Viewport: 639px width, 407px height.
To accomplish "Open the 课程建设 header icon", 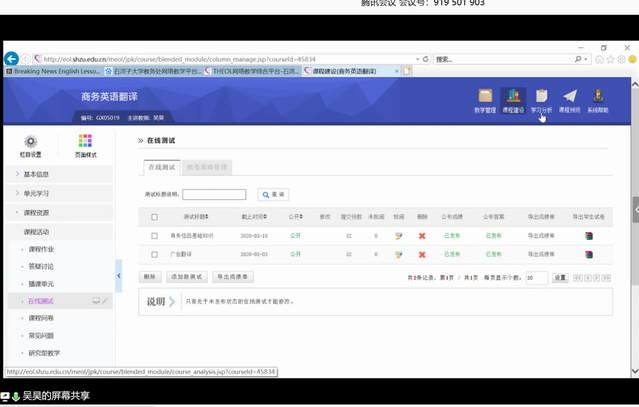I will click(513, 101).
